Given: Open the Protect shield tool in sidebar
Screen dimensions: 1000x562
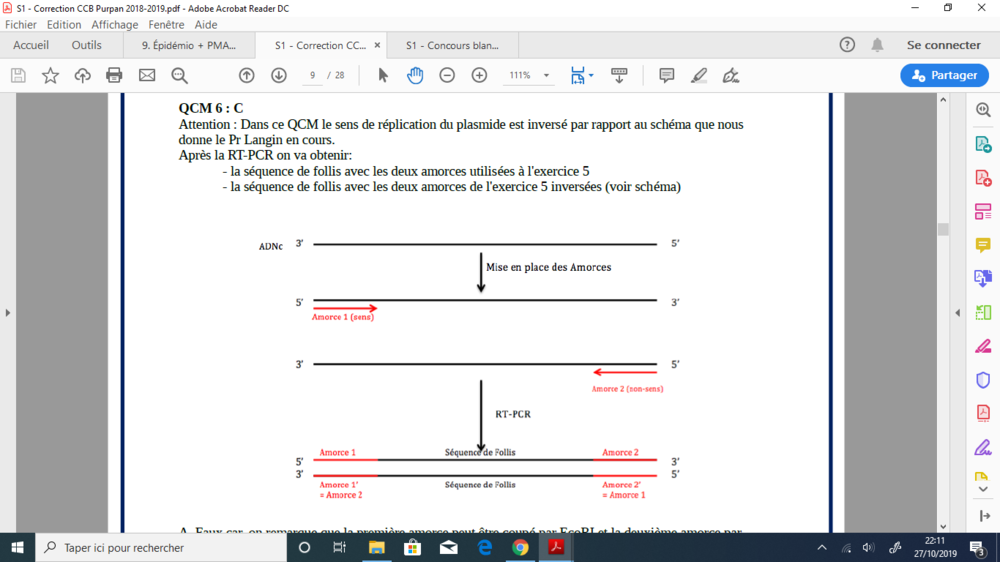Looking at the screenshot, I should point(982,380).
